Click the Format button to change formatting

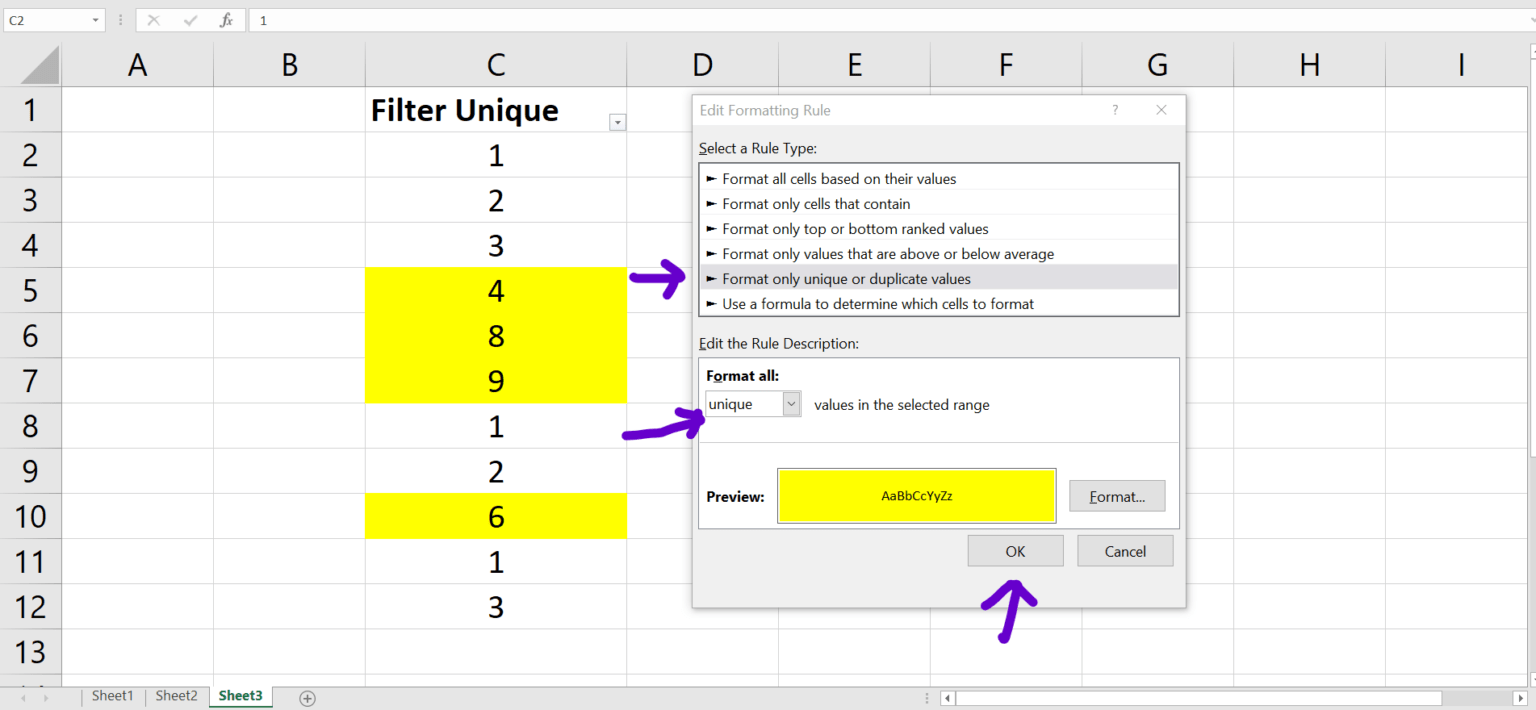click(1117, 495)
